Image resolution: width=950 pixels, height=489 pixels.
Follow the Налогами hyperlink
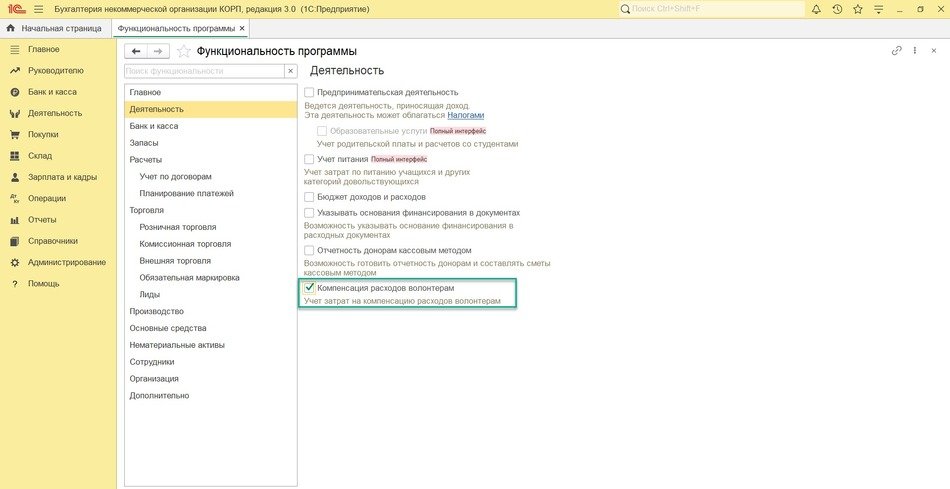(465, 115)
